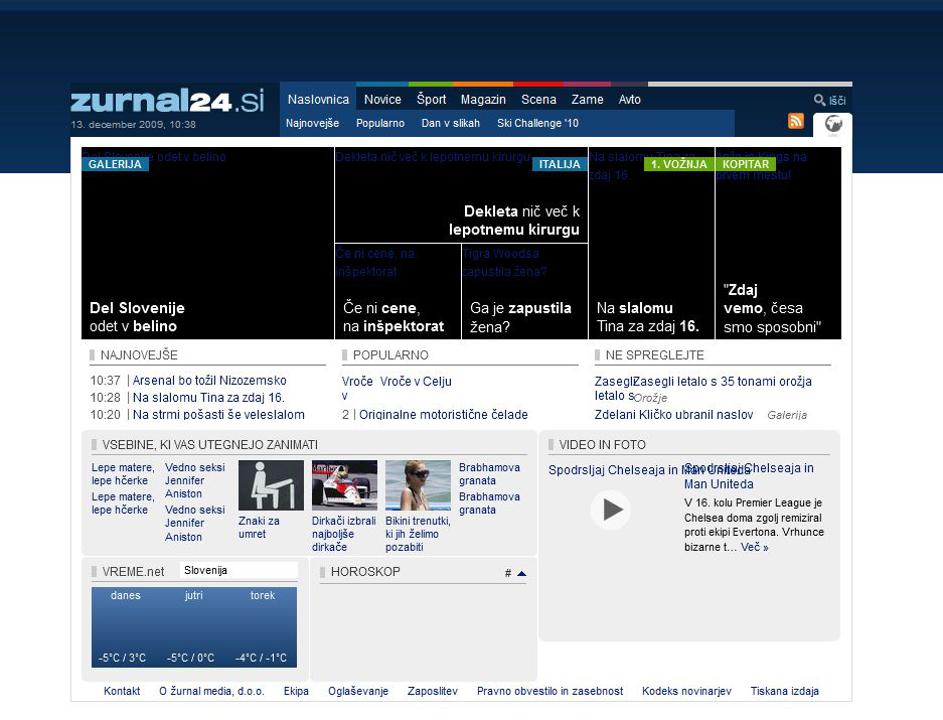This screenshot has width=943, height=720.
Task: Collapse the Horoskop panel with the arrow
Action: pos(522,573)
